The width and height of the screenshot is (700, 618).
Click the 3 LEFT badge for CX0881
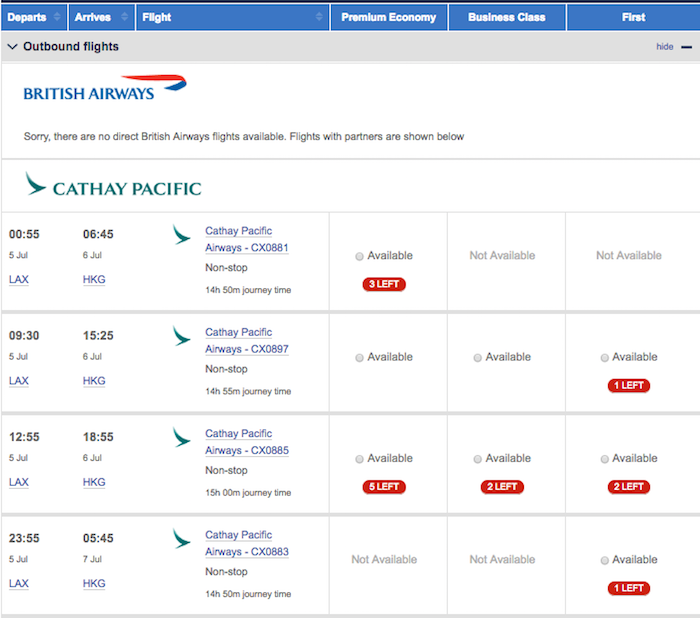(384, 284)
